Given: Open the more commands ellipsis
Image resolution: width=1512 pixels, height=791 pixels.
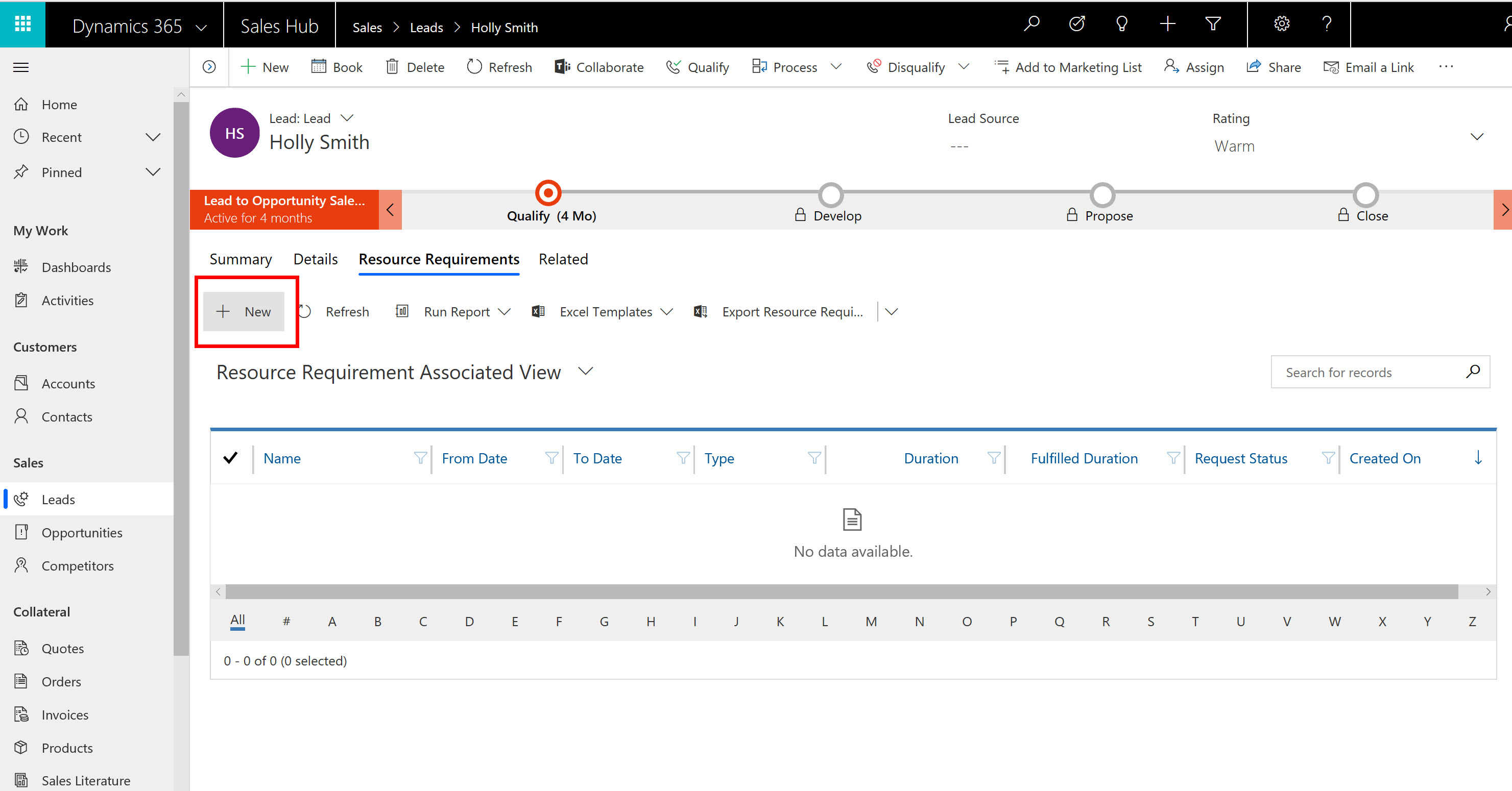Looking at the screenshot, I should coord(1446,66).
